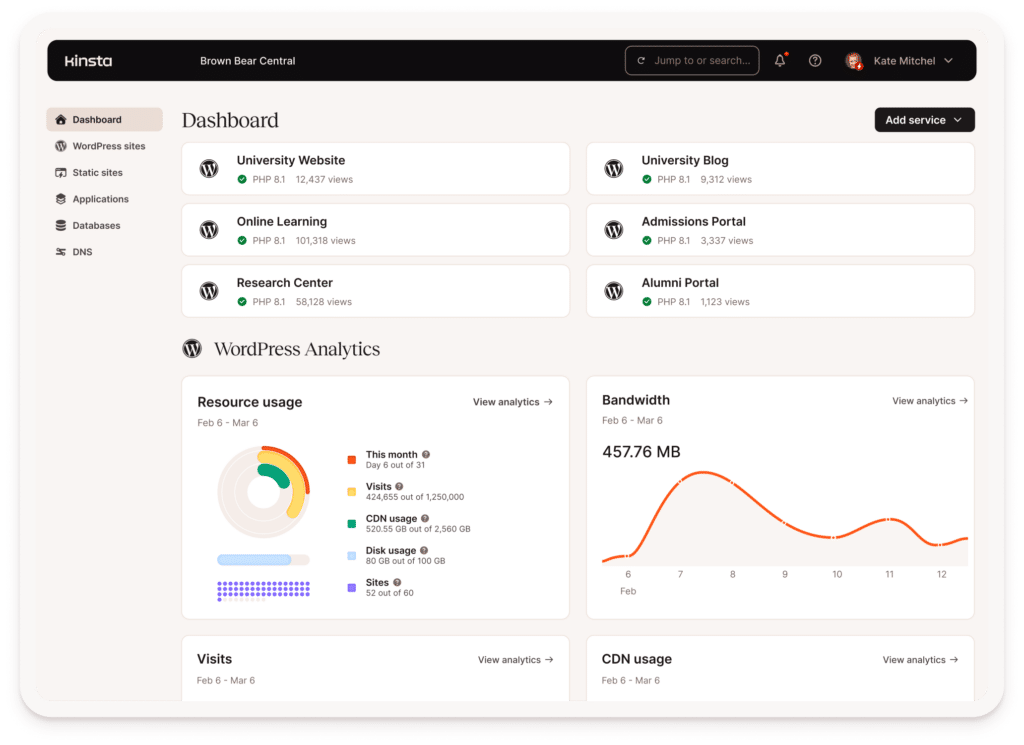This screenshot has width=1024, height=745.
Task: Open the Kate Mitchel account menu
Action: [901, 60]
